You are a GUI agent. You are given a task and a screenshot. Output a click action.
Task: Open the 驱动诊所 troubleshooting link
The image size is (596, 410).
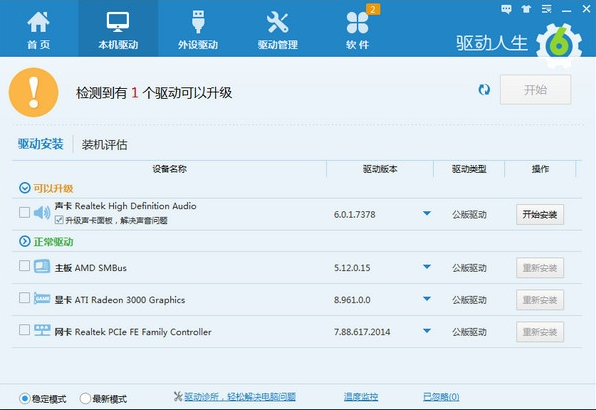tap(240, 397)
